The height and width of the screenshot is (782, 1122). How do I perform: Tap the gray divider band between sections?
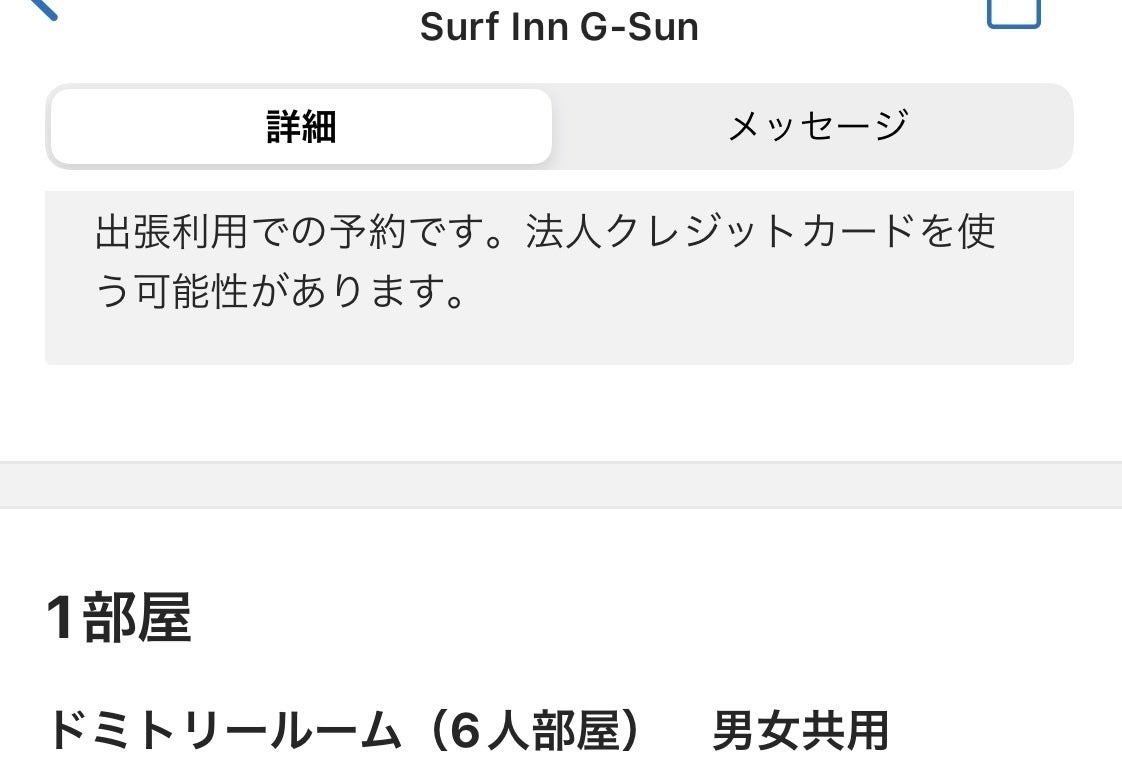click(560, 485)
